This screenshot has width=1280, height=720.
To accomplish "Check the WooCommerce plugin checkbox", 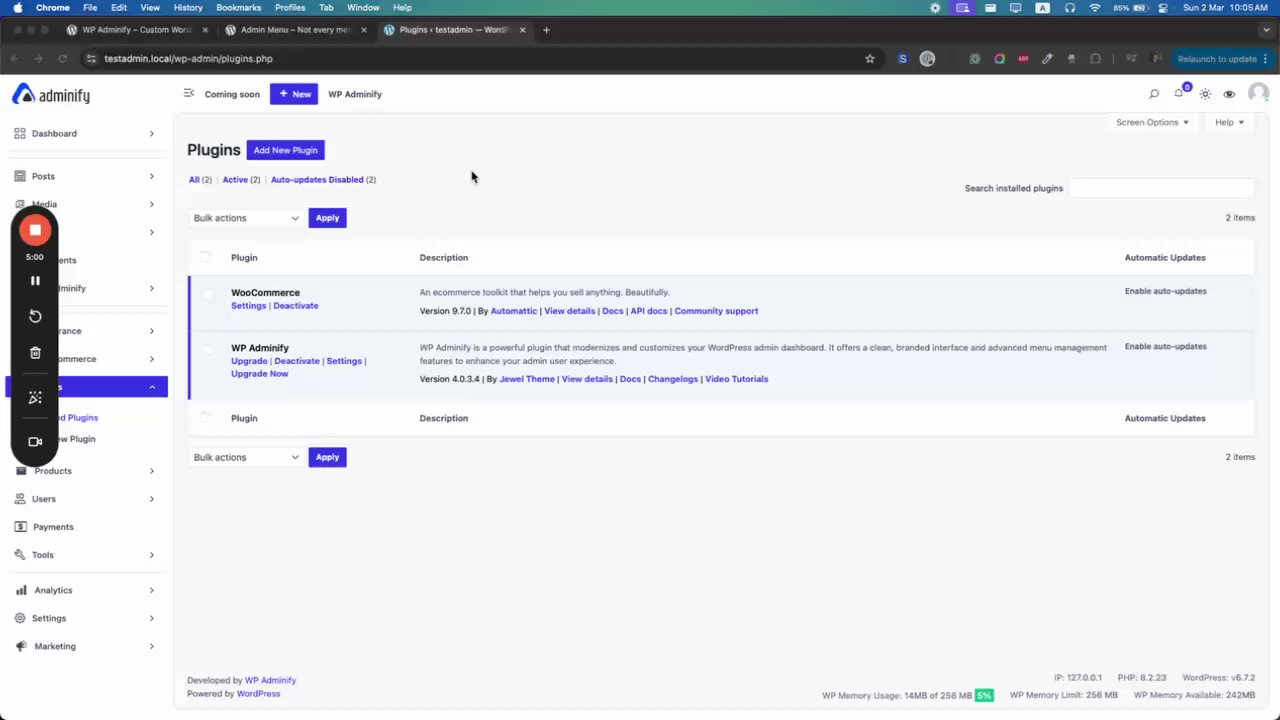I will pos(208,294).
